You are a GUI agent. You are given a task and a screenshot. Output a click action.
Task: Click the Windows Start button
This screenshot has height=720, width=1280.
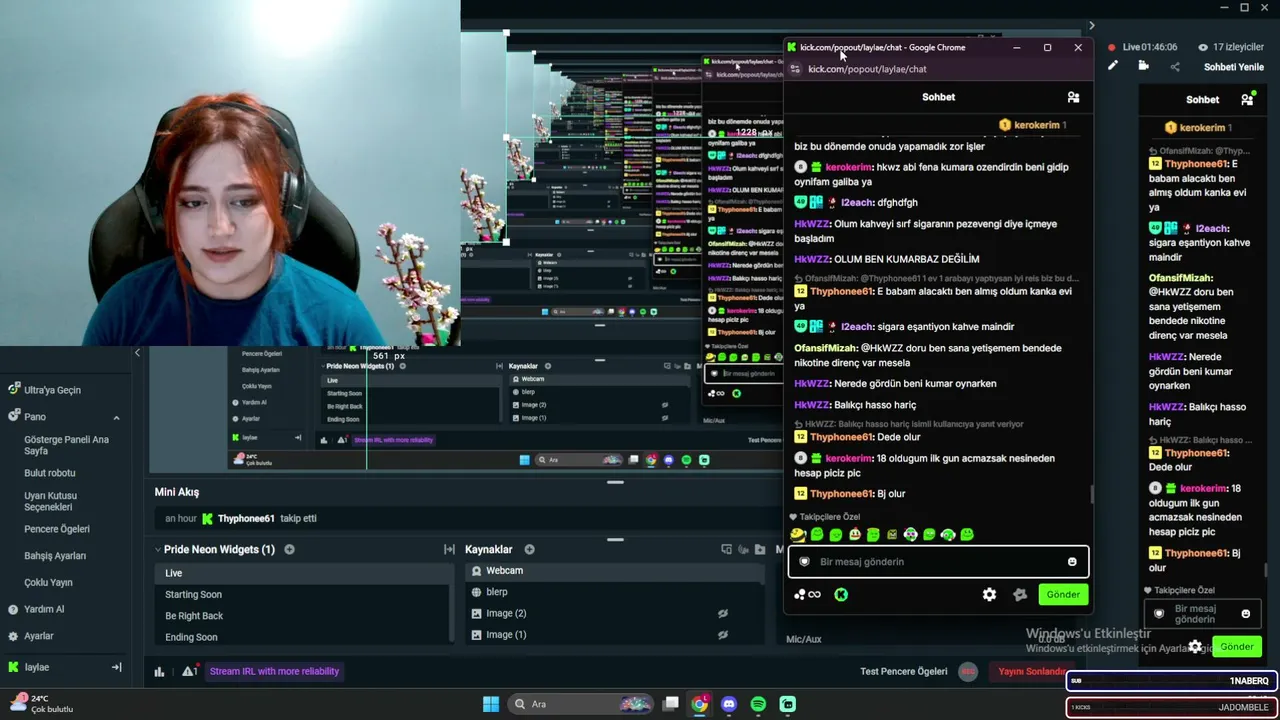pos(491,704)
